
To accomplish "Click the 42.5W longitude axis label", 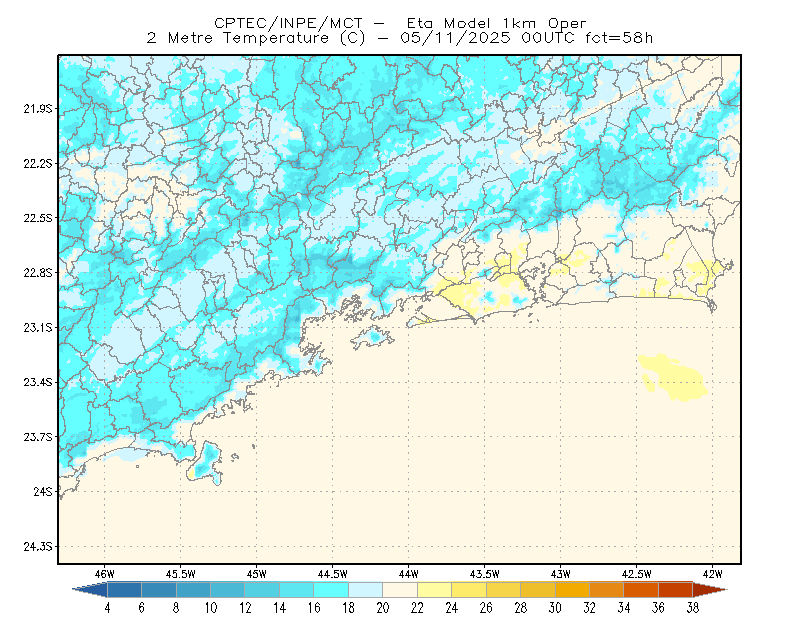I will point(636,574).
